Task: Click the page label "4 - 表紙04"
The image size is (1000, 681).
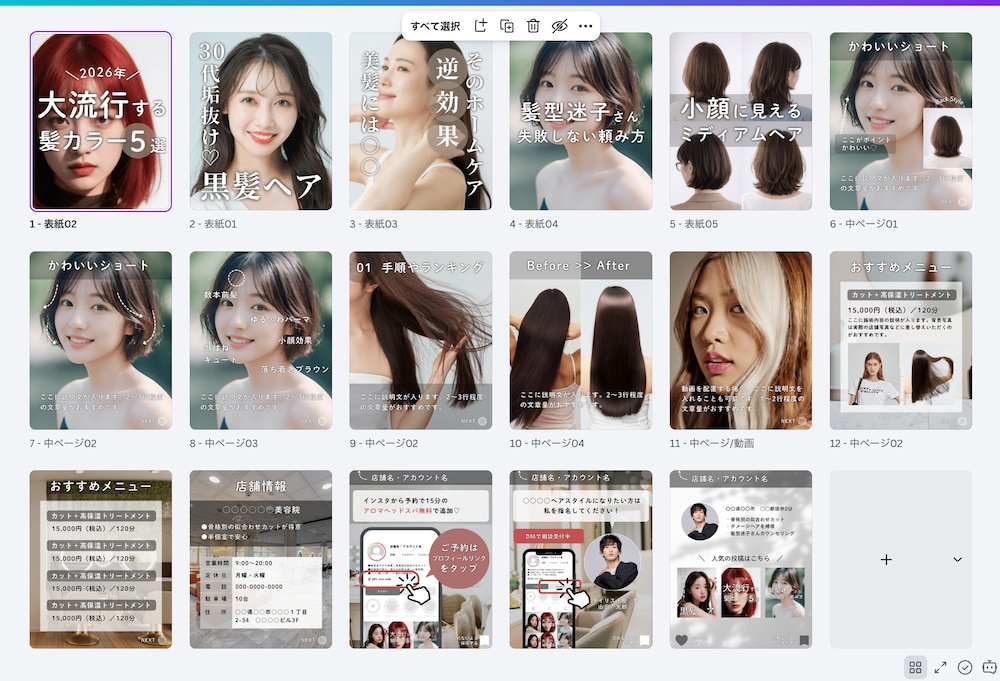Action: point(534,224)
